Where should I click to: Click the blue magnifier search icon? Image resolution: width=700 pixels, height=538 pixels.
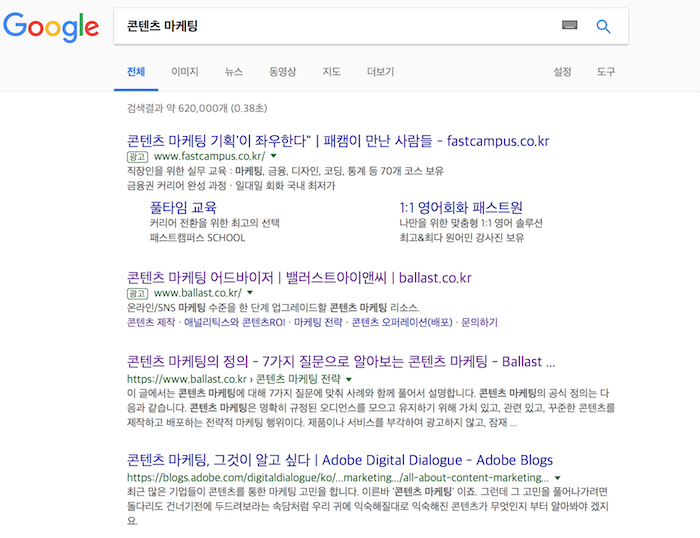click(603, 26)
